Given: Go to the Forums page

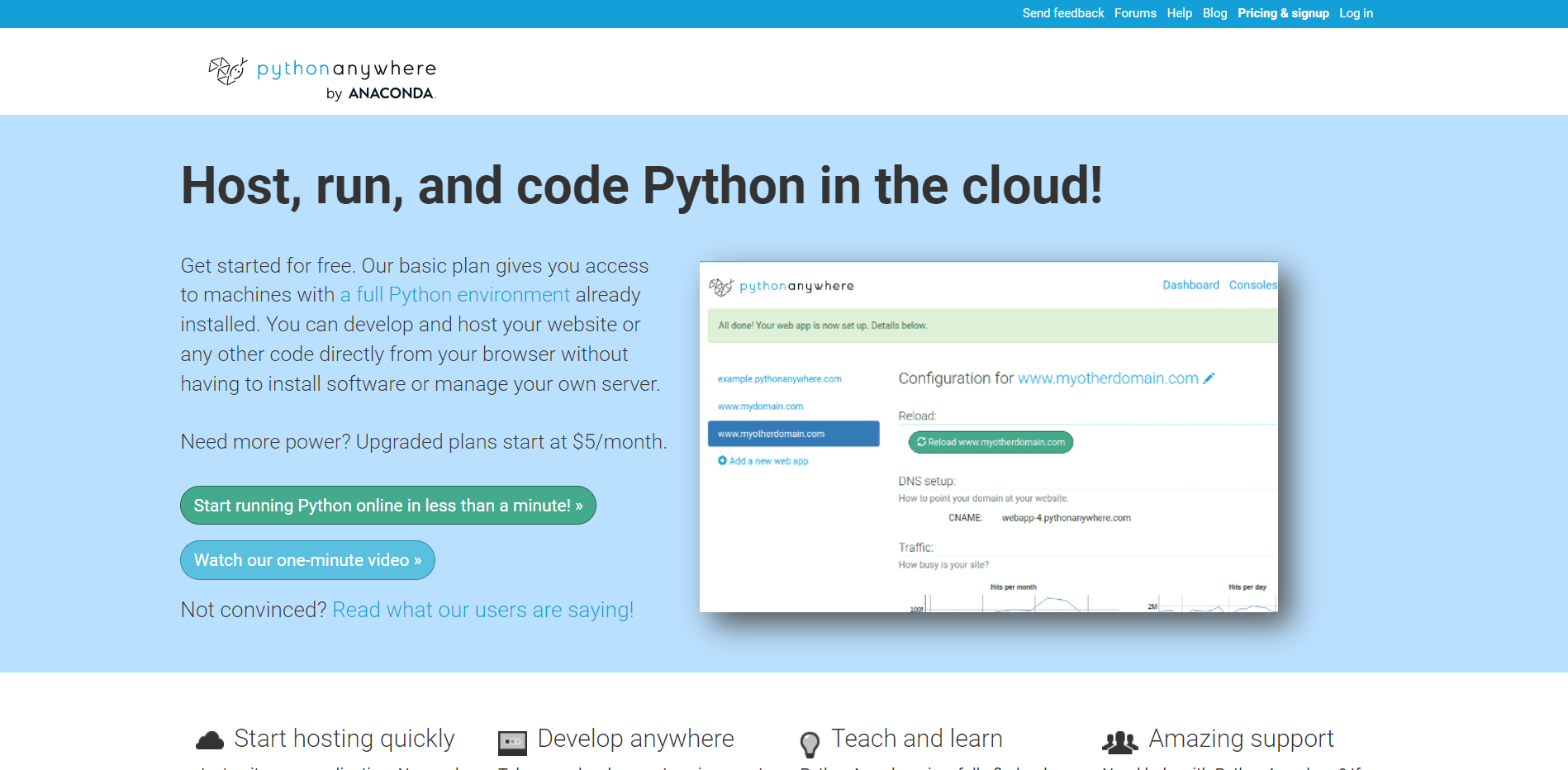Looking at the screenshot, I should click(1134, 13).
